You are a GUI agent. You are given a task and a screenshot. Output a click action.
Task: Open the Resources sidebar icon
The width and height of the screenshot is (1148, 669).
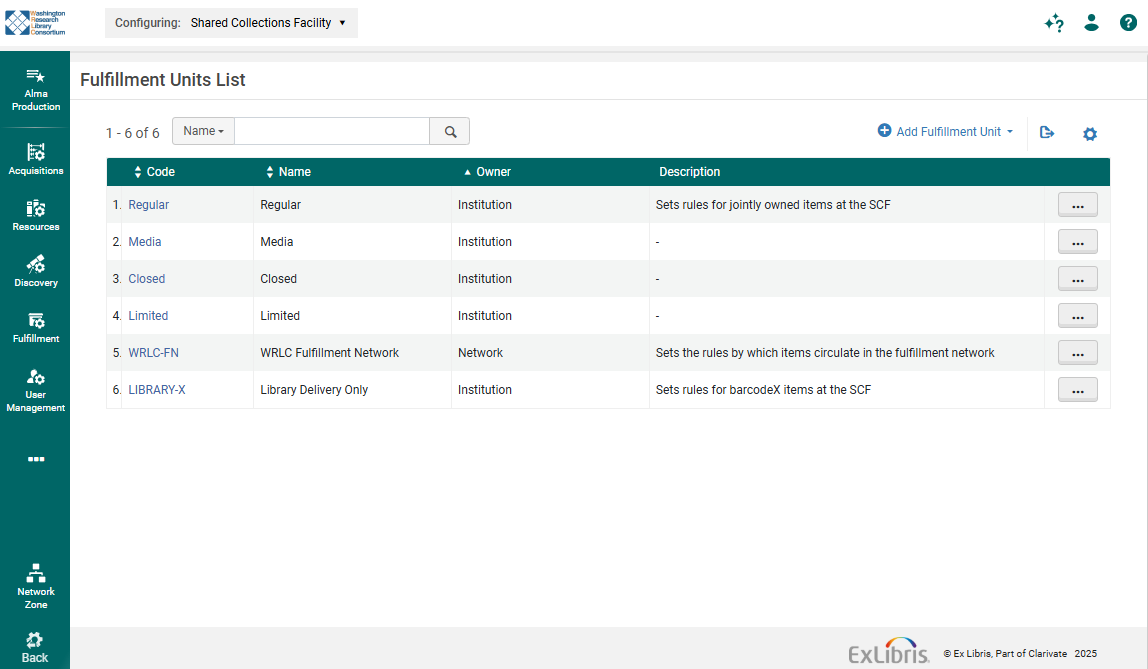coord(35,215)
